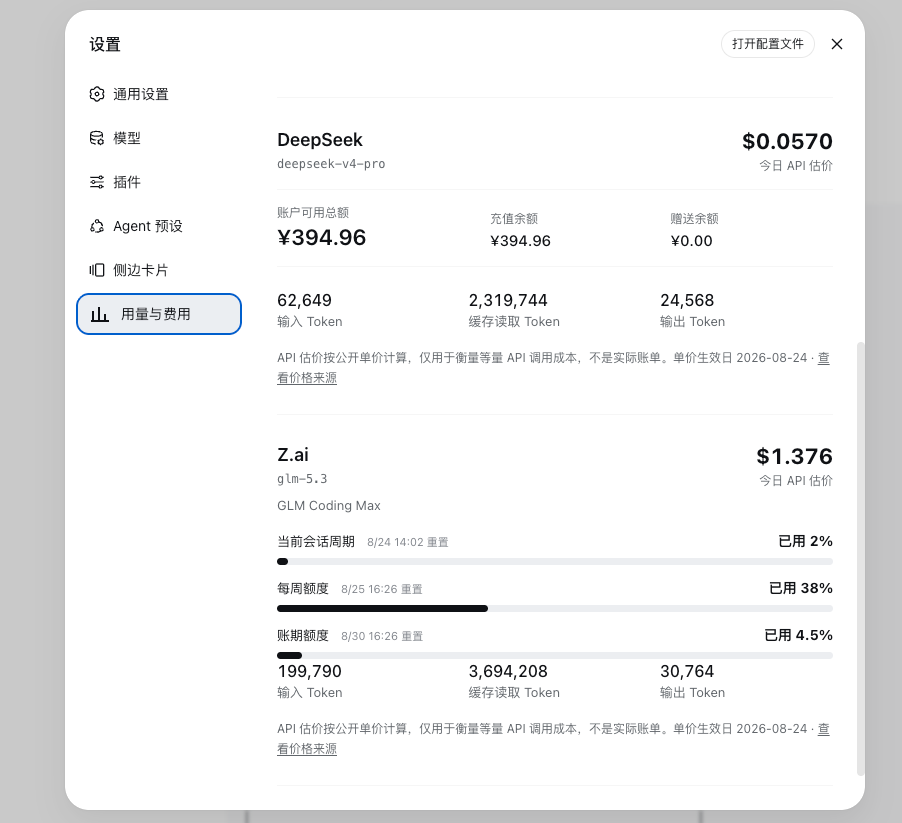
Task: Click the gear icon beside 通用设置
Action: point(97,94)
